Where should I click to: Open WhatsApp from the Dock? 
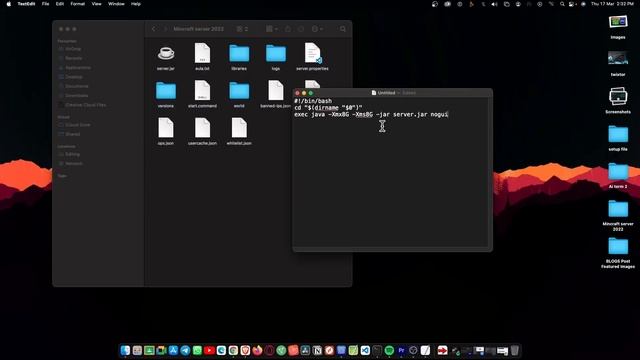(x=197, y=350)
